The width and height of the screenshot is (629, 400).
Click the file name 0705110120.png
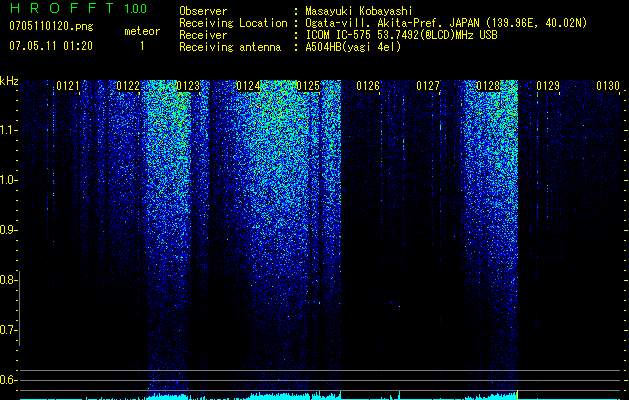pyautogui.click(x=51, y=27)
